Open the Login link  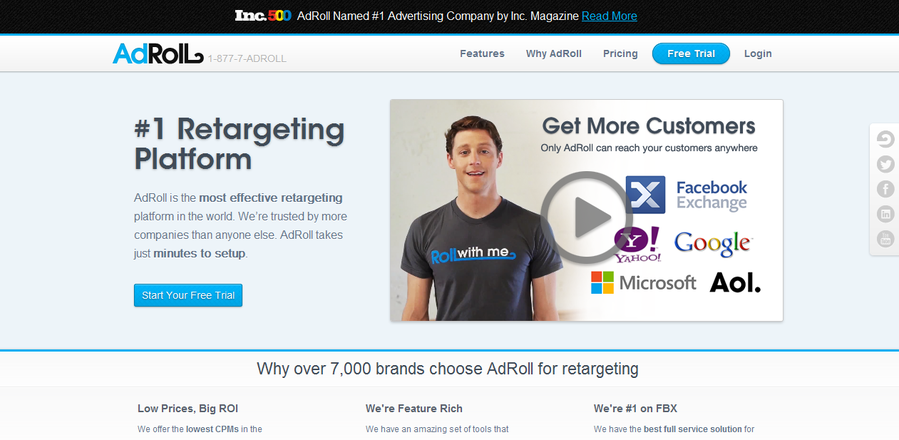click(758, 53)
